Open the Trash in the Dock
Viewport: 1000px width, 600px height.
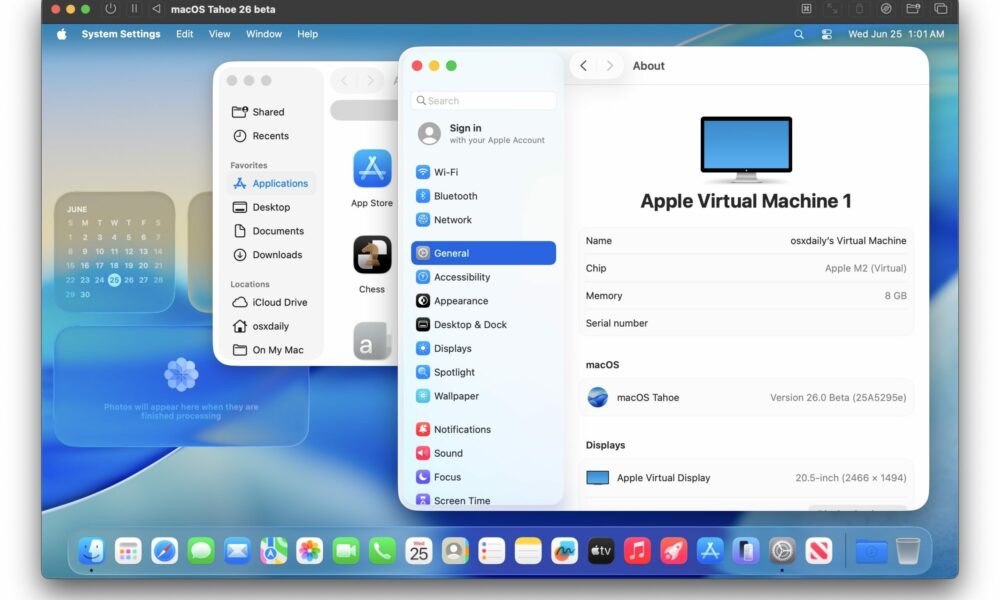[908, 551]
